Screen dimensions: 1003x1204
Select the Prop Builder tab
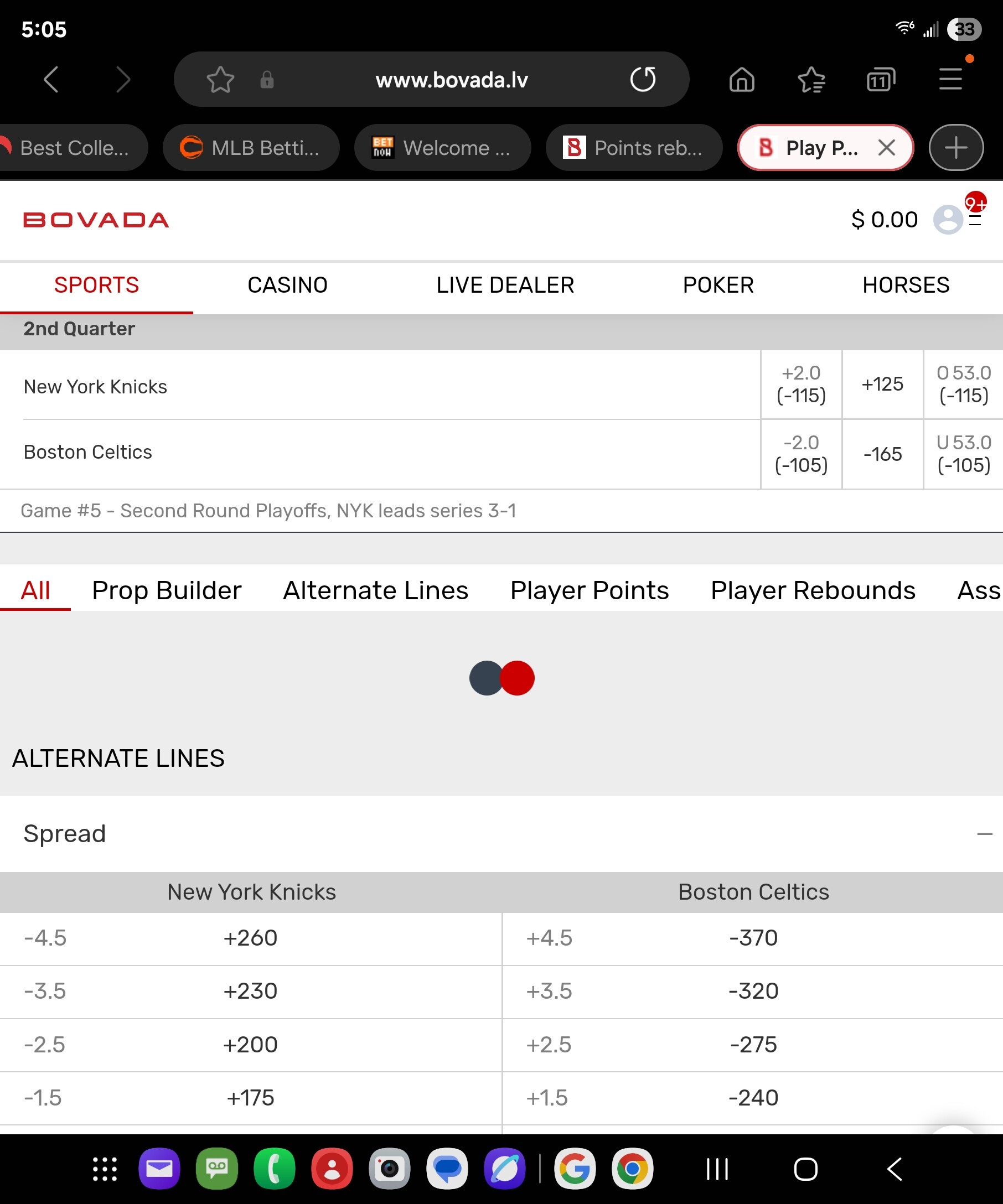coord(166,590)
